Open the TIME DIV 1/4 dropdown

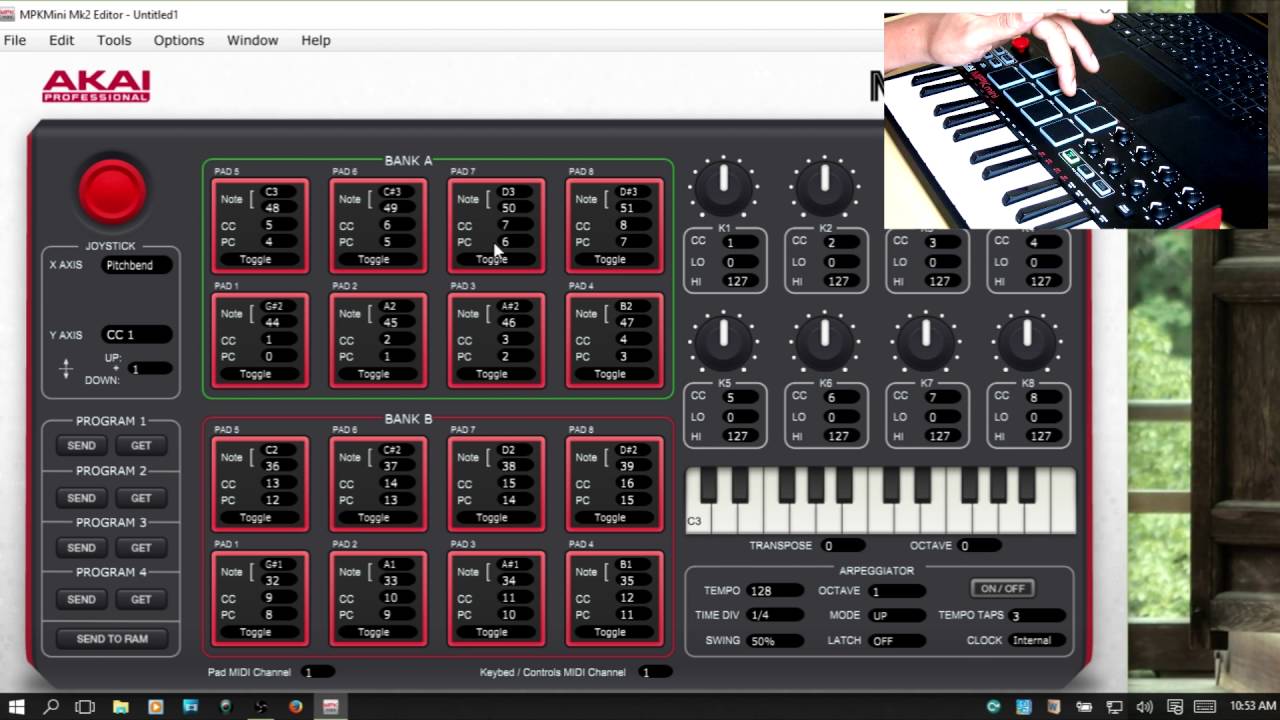774,615
